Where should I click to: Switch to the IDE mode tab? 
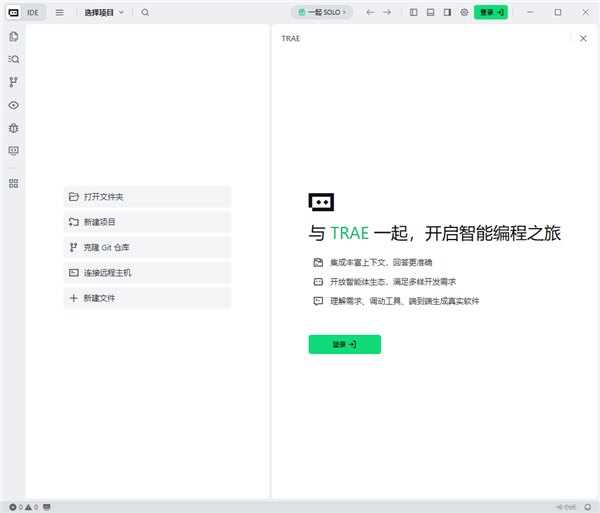[x=33, y=12]
